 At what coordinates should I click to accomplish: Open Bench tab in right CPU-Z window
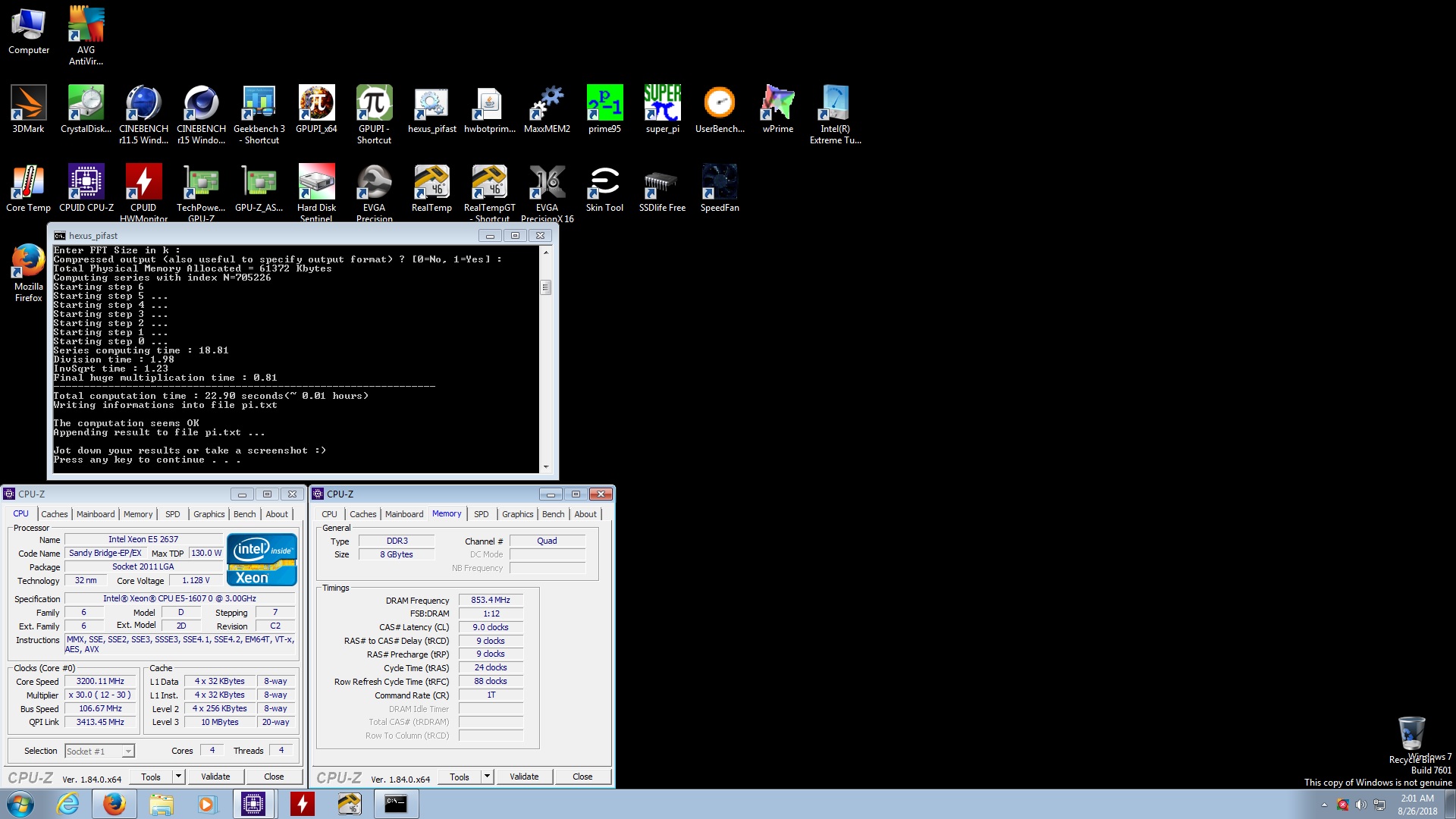(554, 514)
